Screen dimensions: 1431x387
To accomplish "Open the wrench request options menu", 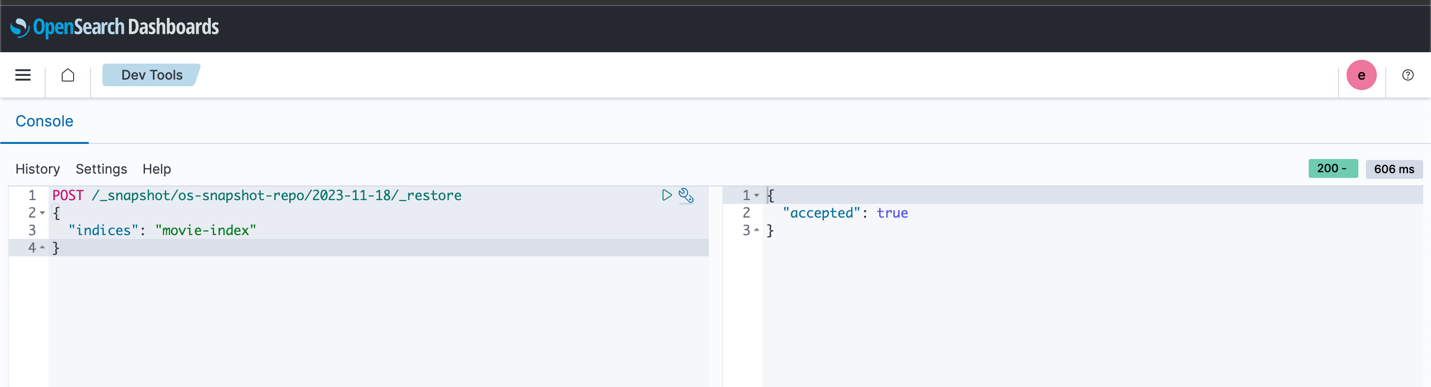I will coord(686,196).
